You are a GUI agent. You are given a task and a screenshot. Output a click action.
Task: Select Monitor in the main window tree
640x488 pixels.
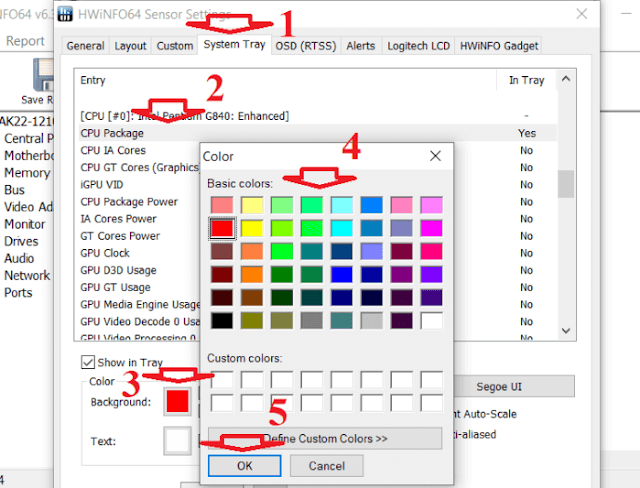[24, 224]
